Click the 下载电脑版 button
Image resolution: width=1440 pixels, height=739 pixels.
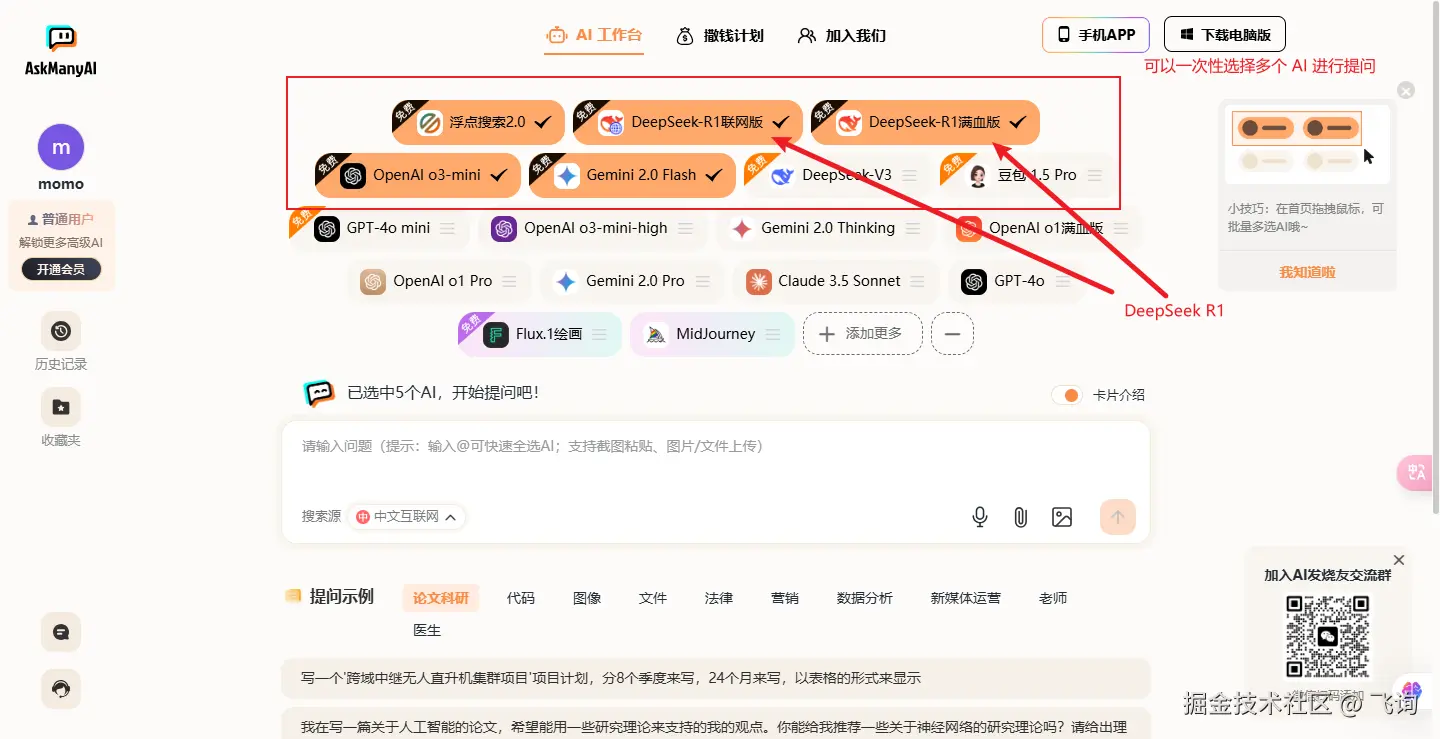pos(1225,35)
